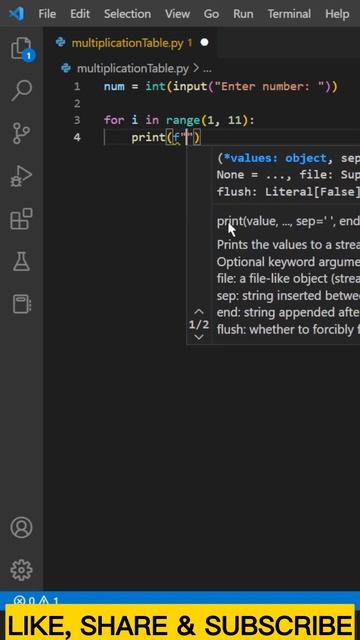Screen dimensions: 360x640
Task: Open the Help menu
Action: [337, 14]
